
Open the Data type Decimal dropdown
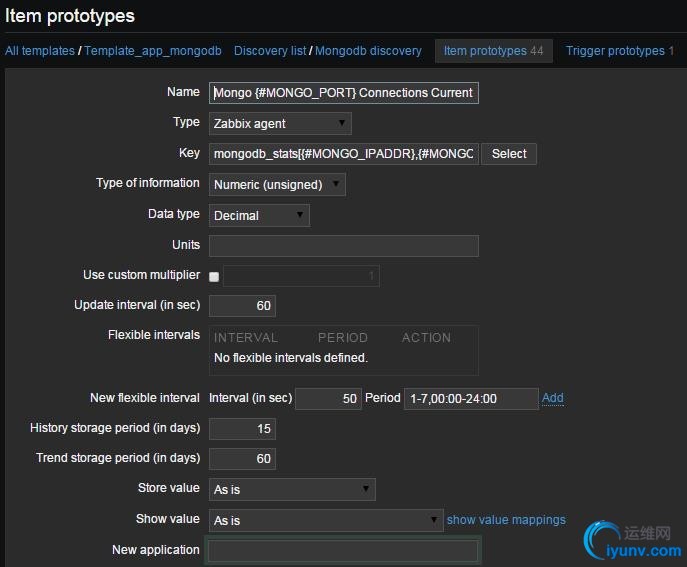coord(259,216)
